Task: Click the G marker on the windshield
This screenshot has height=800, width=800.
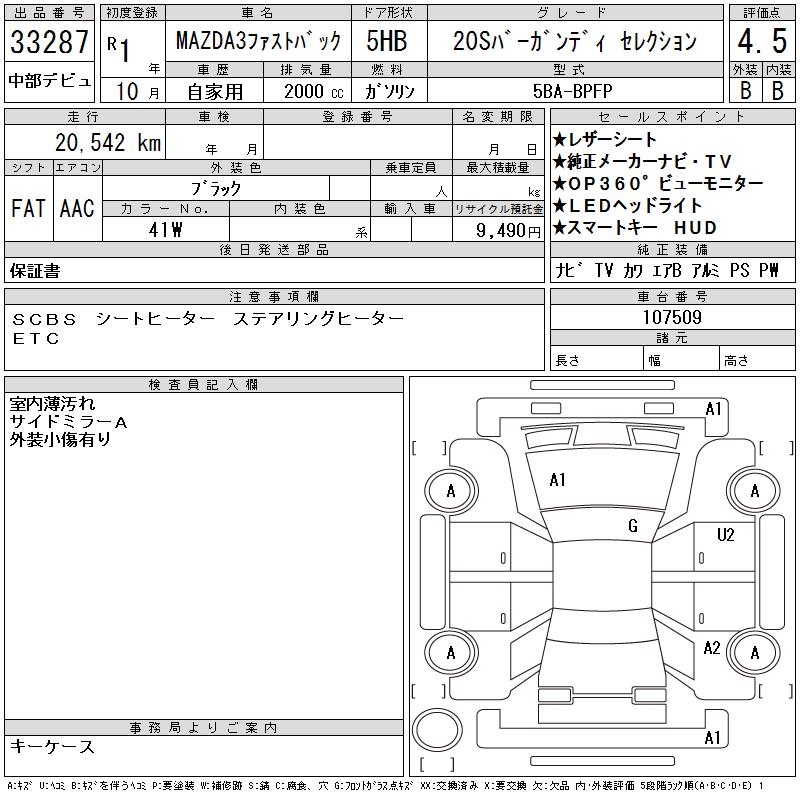Action: tap(633, 526)
